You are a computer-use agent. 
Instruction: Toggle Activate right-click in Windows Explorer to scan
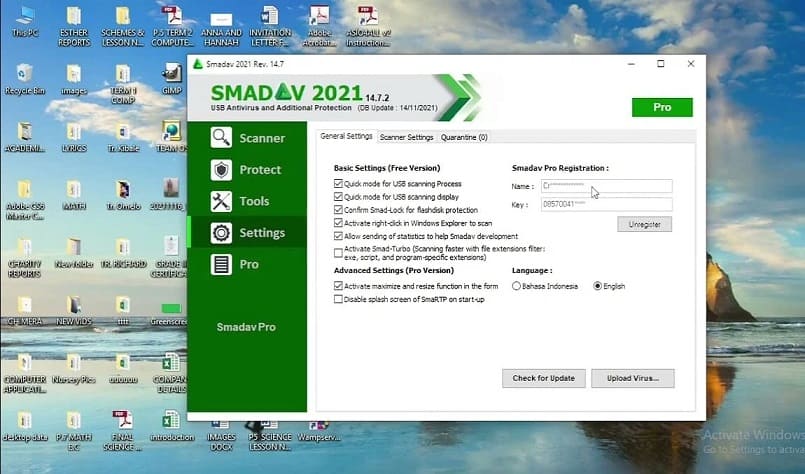(338, 223)
